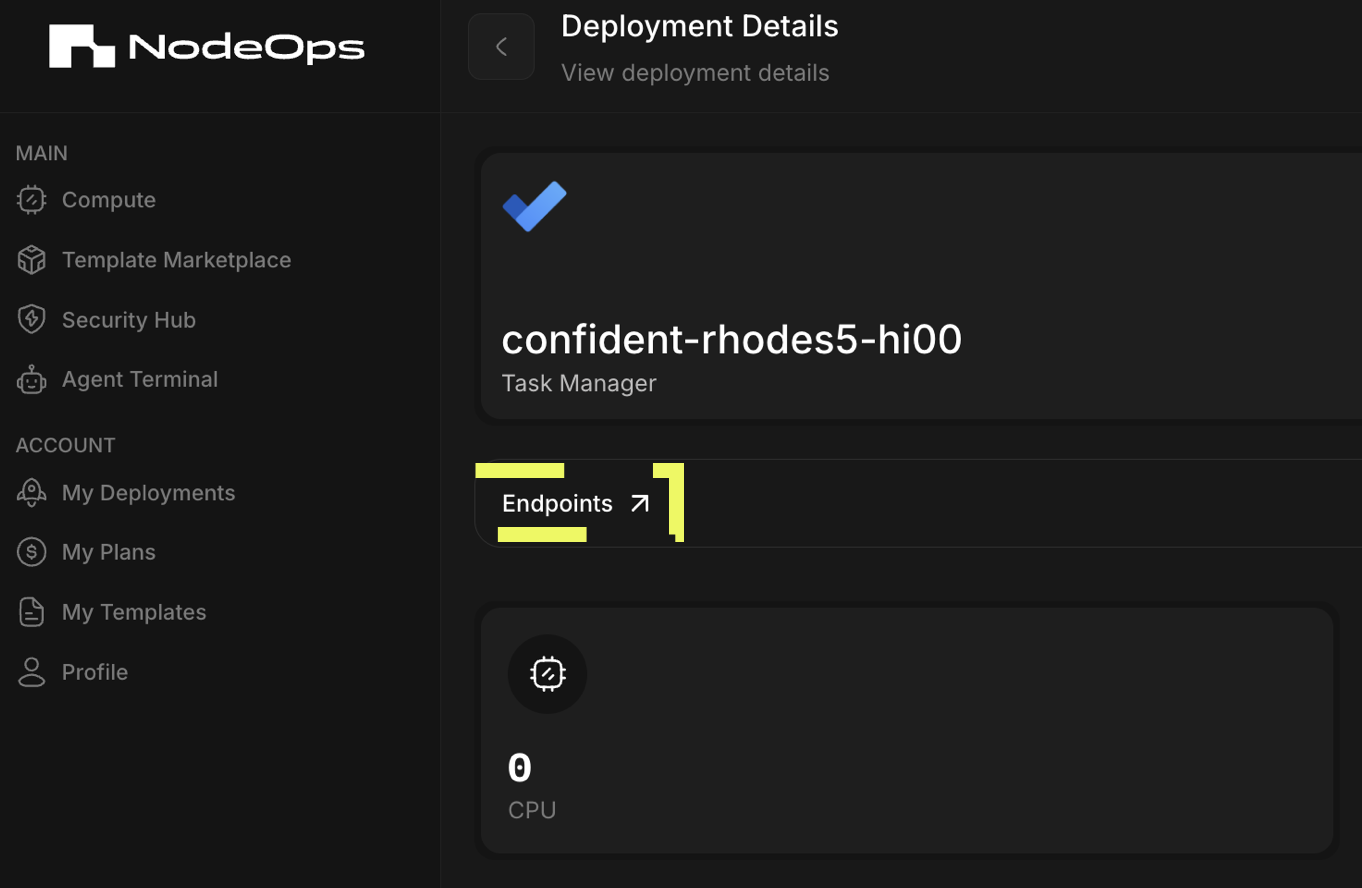This screenshot has height=888, width=1362.
Task: Click the My Plans dollar icon
Action: (x=32, y=552)
